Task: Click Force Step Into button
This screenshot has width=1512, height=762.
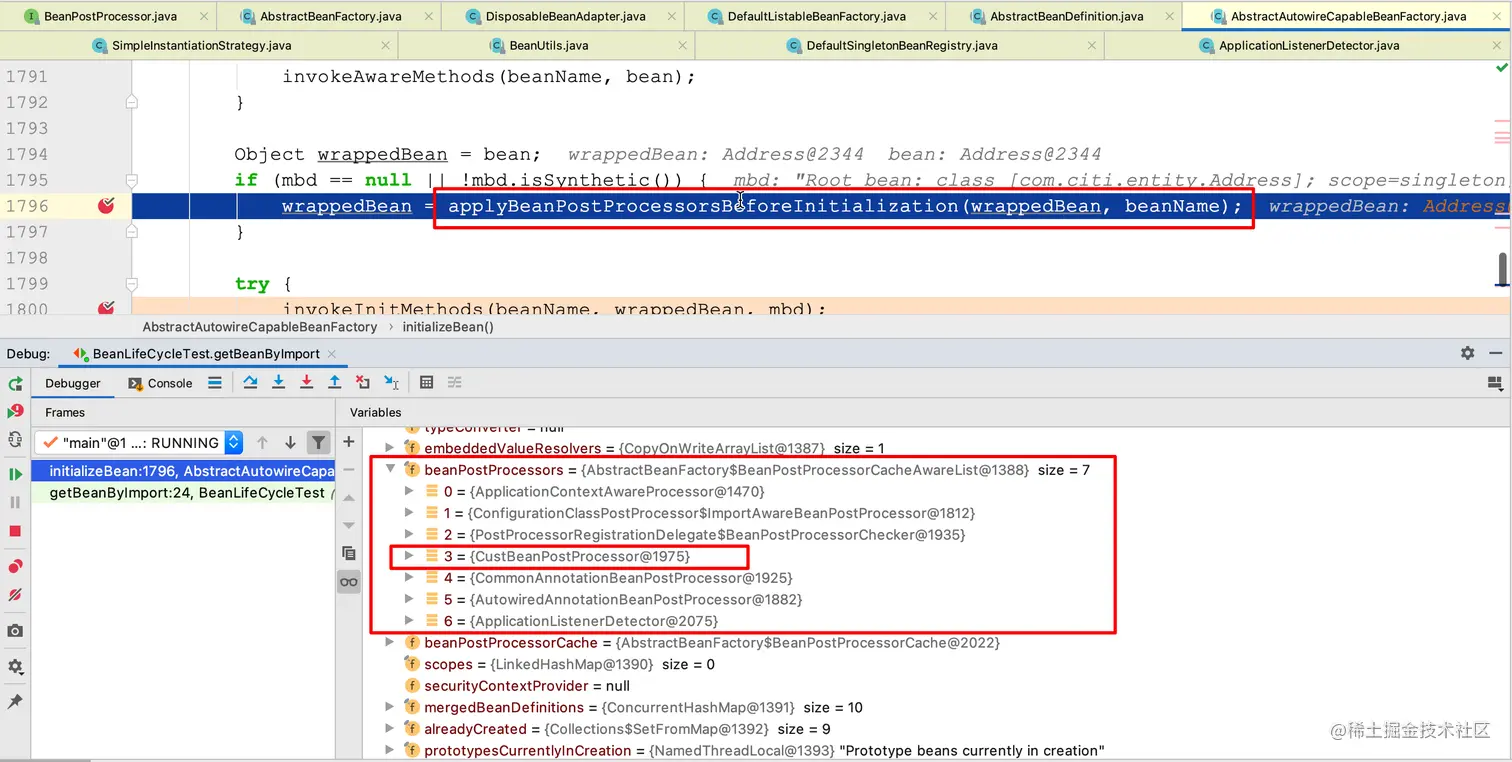Action: click(307, 382)
